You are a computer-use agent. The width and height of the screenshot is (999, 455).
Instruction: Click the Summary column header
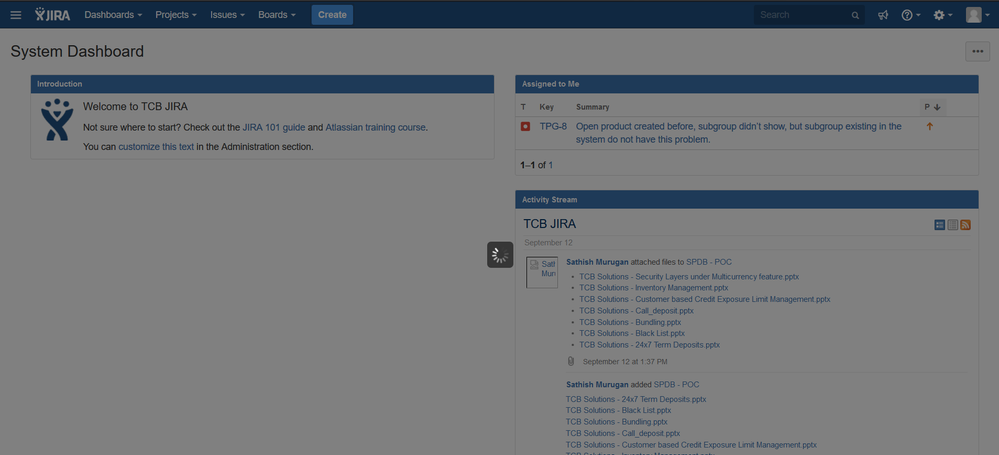coord(593,107)
